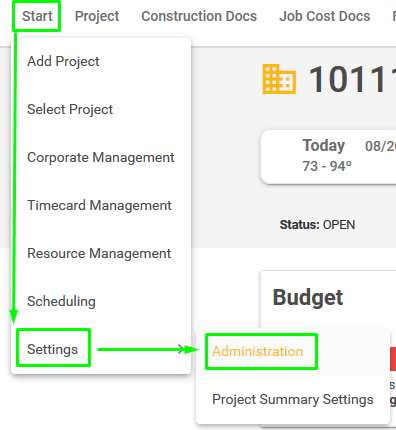Screen dimensions: 396x430
Task: Open Resource Management
Action: click(101, 253)
